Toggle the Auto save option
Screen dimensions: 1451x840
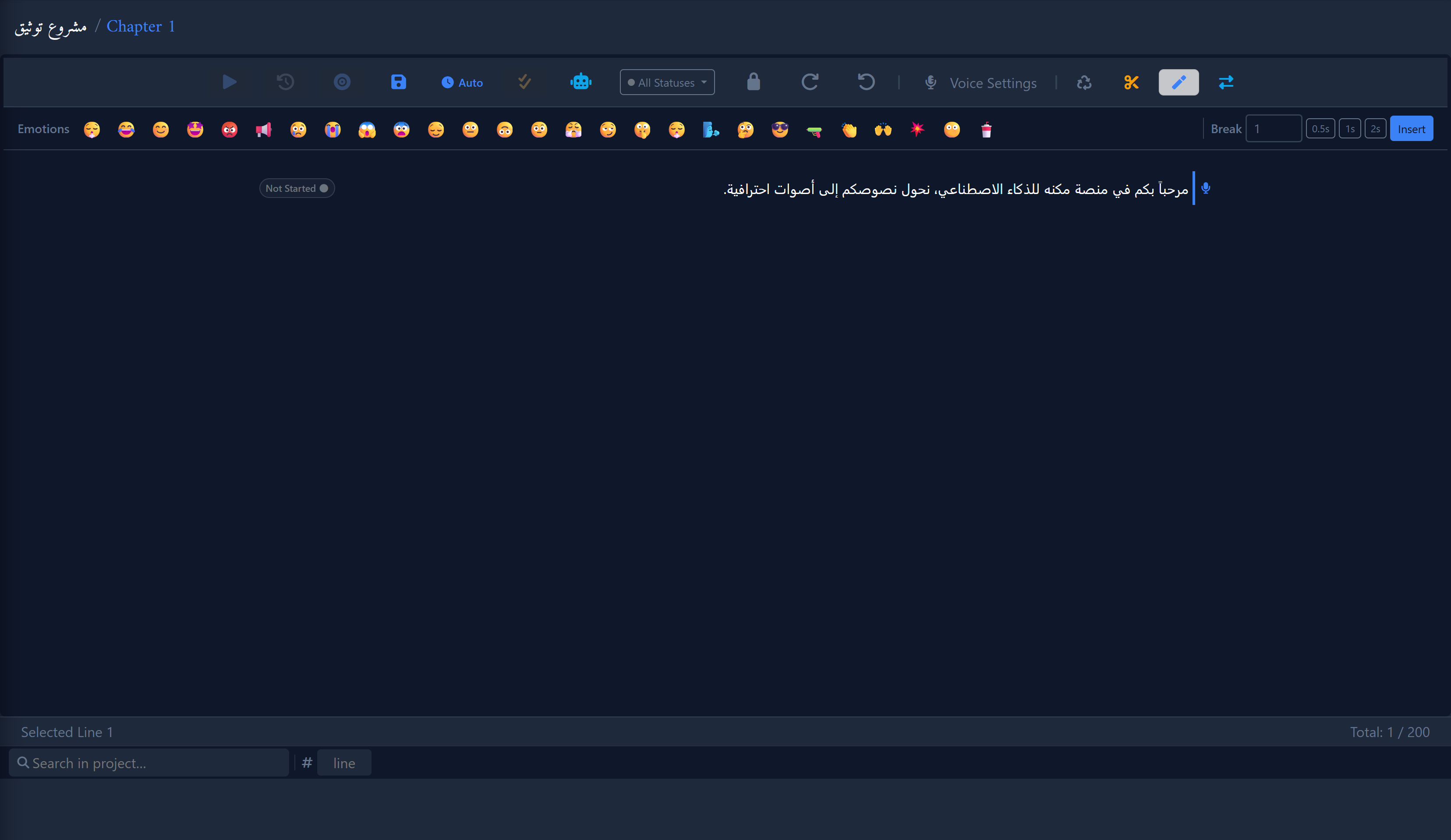[x=462, y=83]
